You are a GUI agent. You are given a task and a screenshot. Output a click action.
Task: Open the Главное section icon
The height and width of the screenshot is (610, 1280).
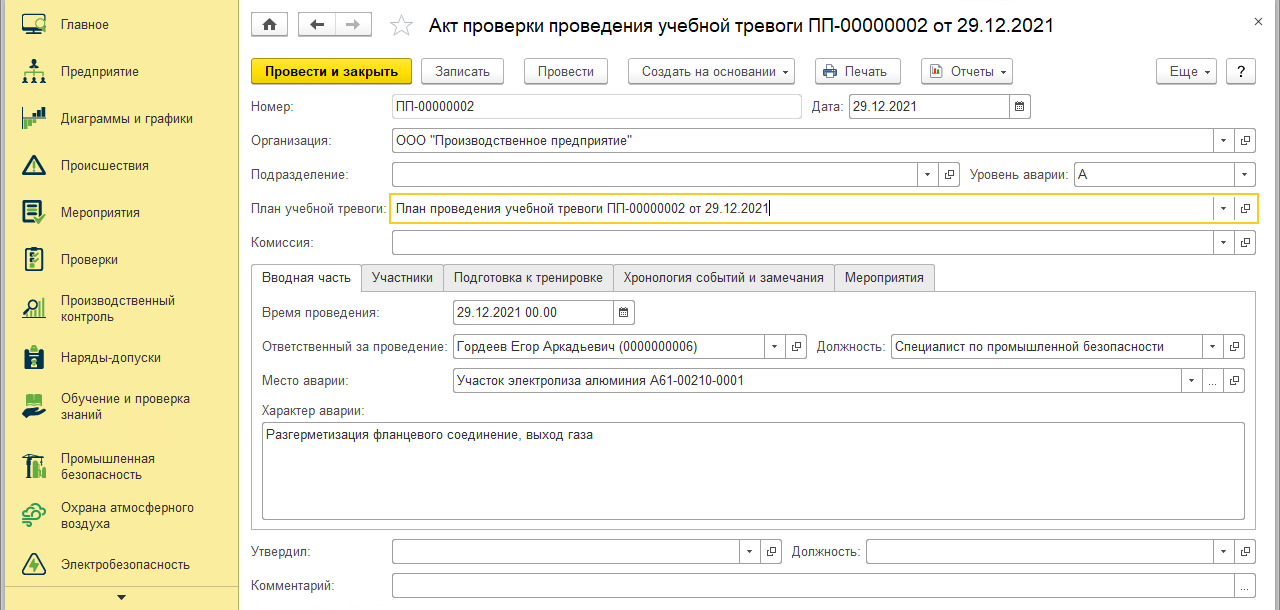point(34,24)
